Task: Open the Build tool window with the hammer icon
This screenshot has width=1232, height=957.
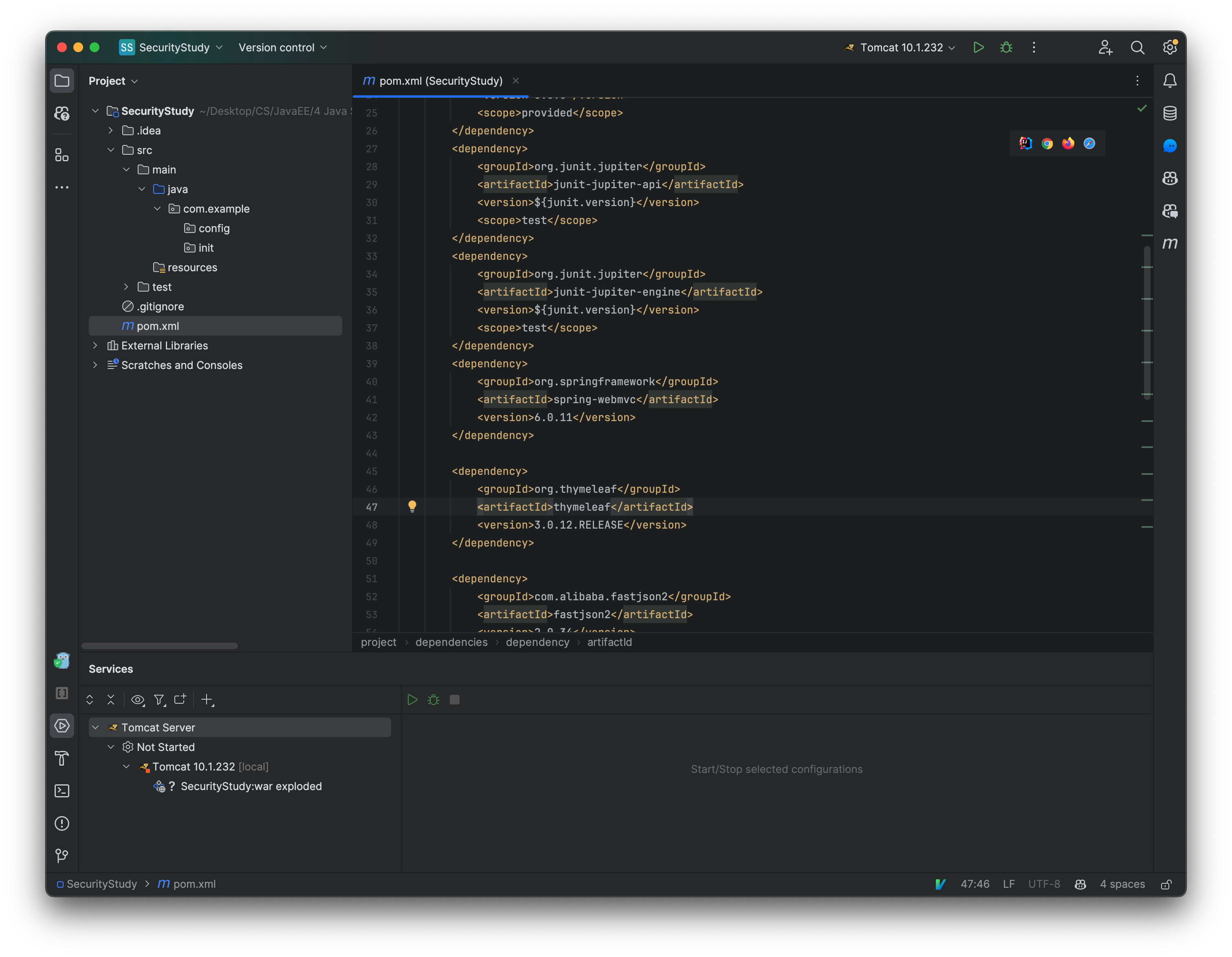Action: [x=62, y=759]
